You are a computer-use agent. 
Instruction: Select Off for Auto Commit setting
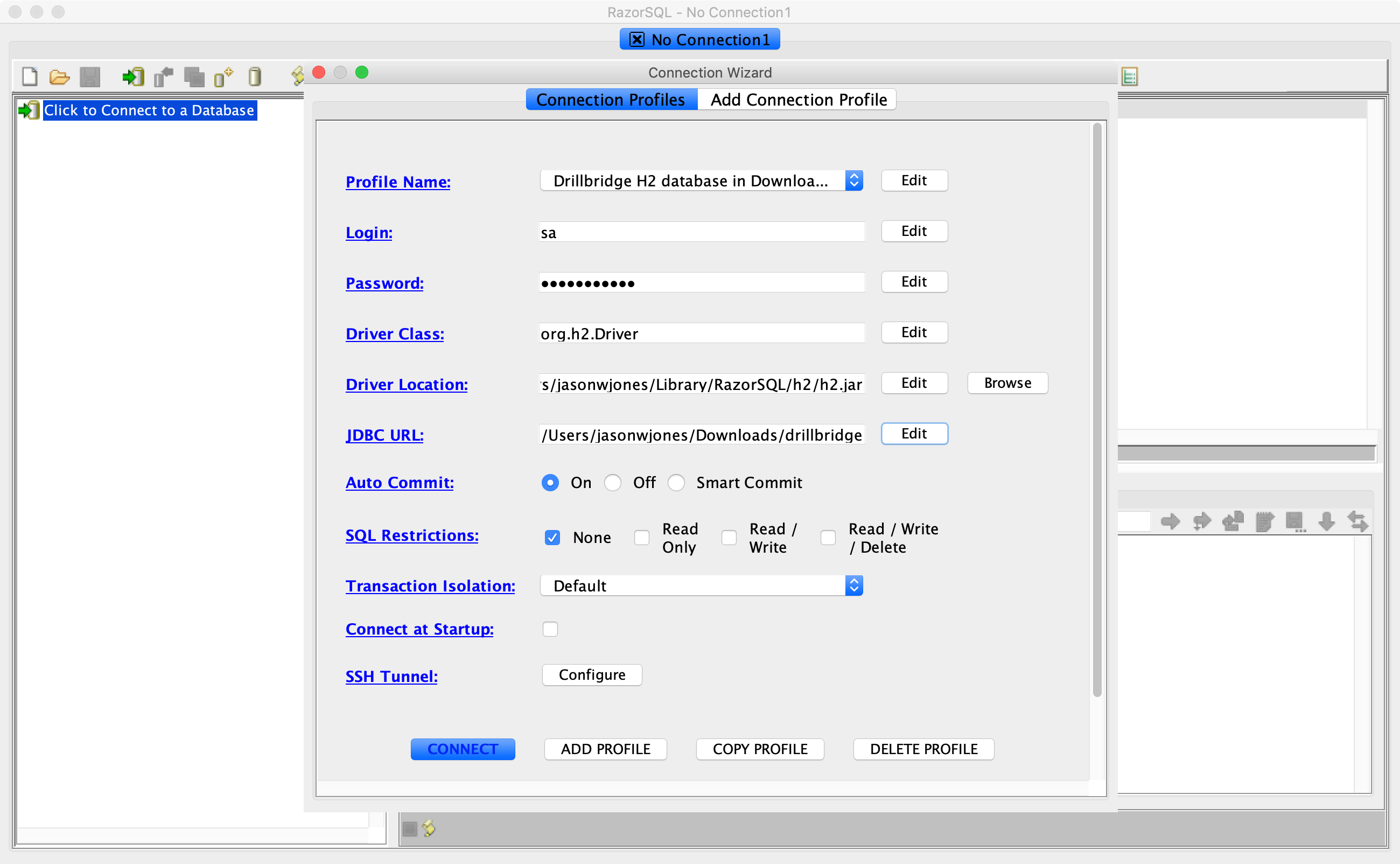(x=612, y=483)
